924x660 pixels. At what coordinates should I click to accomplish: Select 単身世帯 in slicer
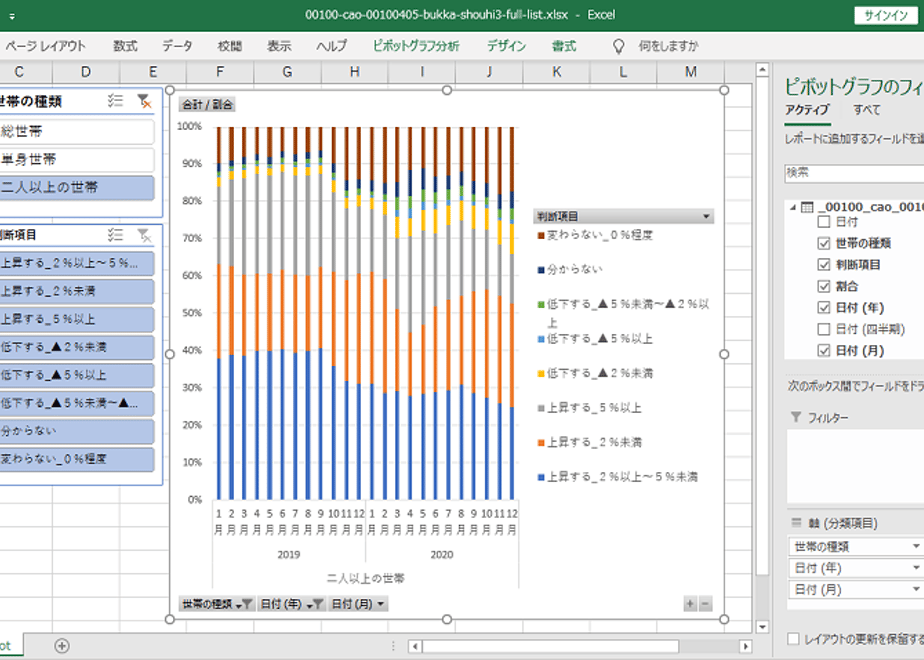point(77,159)
